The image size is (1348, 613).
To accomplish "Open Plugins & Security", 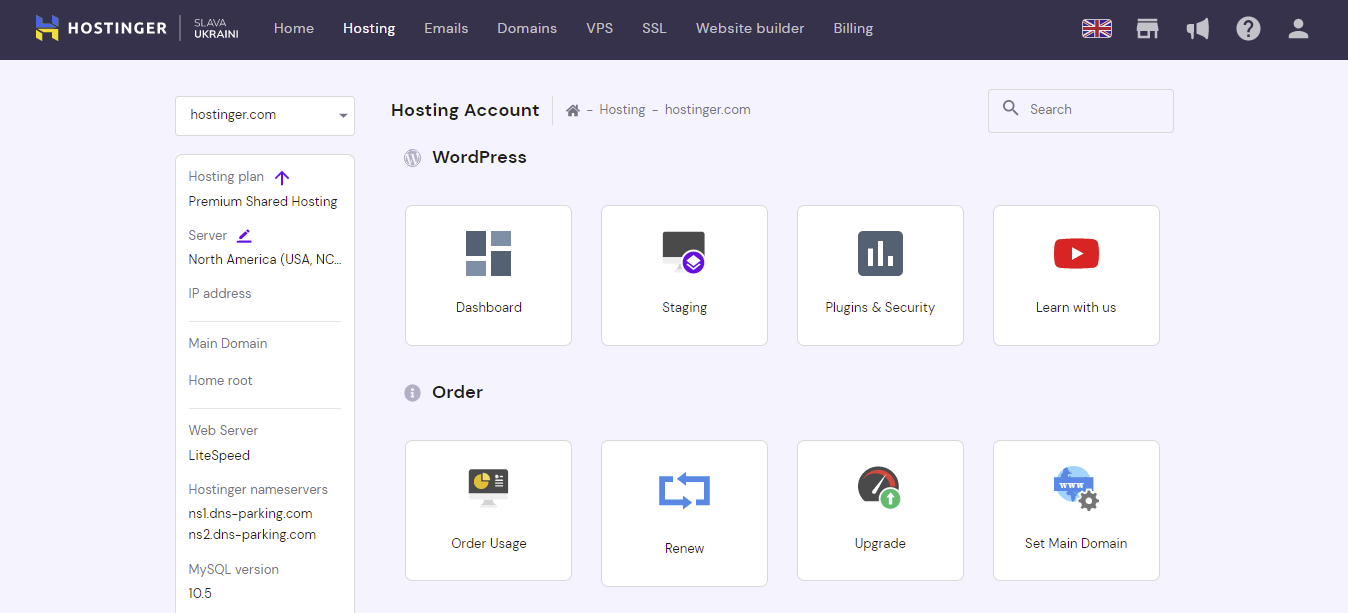I will click(880, 254).
